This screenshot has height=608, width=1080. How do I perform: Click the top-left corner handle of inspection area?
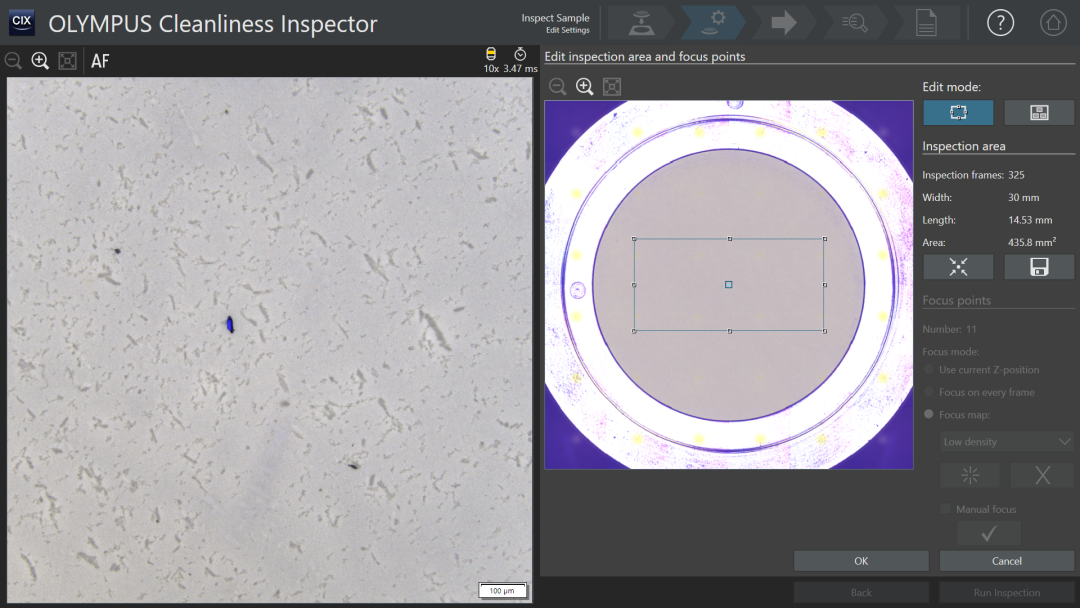634,239
